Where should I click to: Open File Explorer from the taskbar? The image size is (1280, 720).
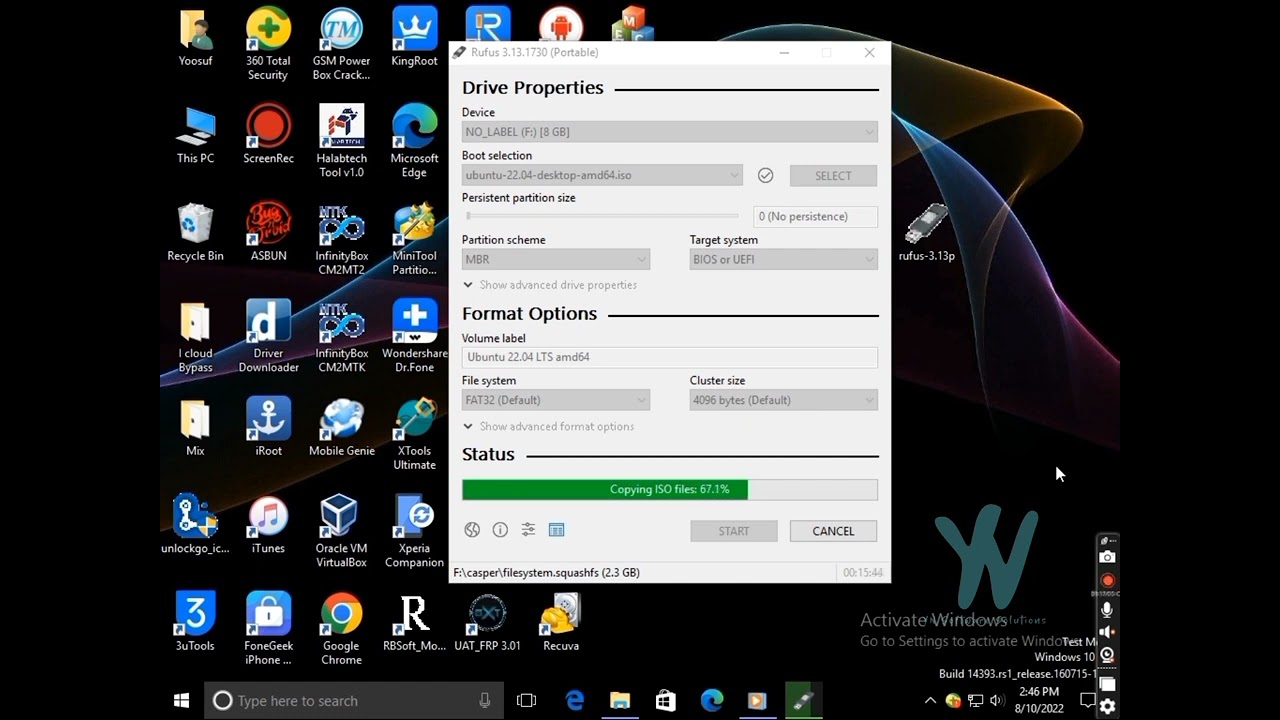tap(619, 701)
